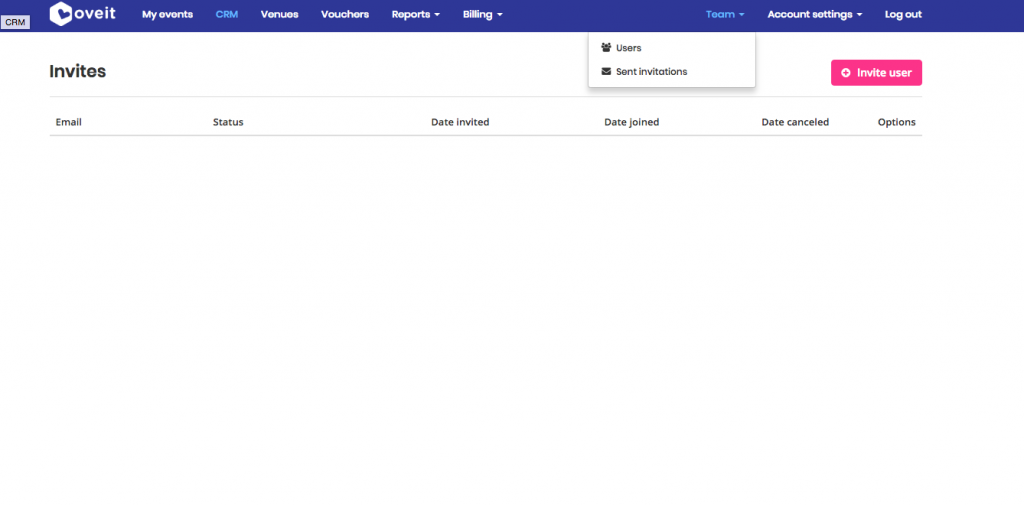The width and height of the screenshot is (1024, 505).
Task: Click the plus icon on Invite user
Action: tap(846, 73)
